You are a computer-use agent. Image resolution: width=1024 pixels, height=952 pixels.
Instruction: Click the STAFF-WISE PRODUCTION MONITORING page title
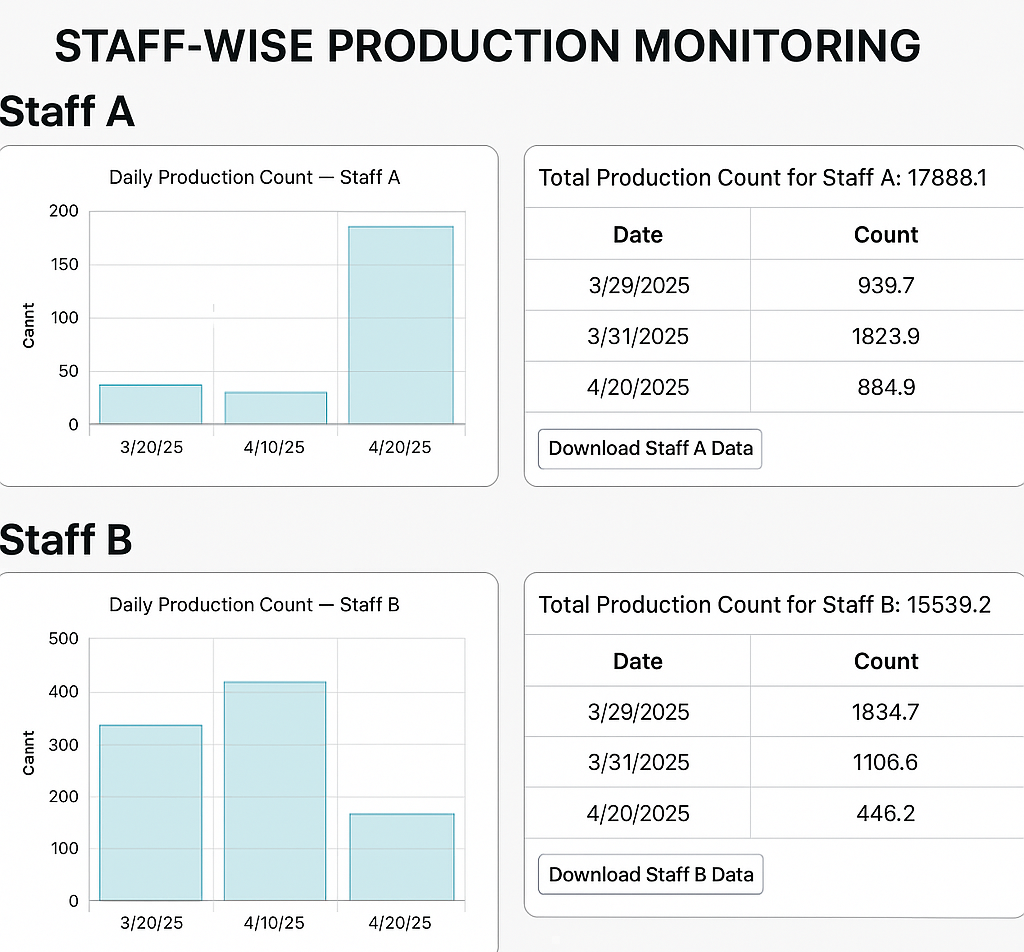(487, 46)
